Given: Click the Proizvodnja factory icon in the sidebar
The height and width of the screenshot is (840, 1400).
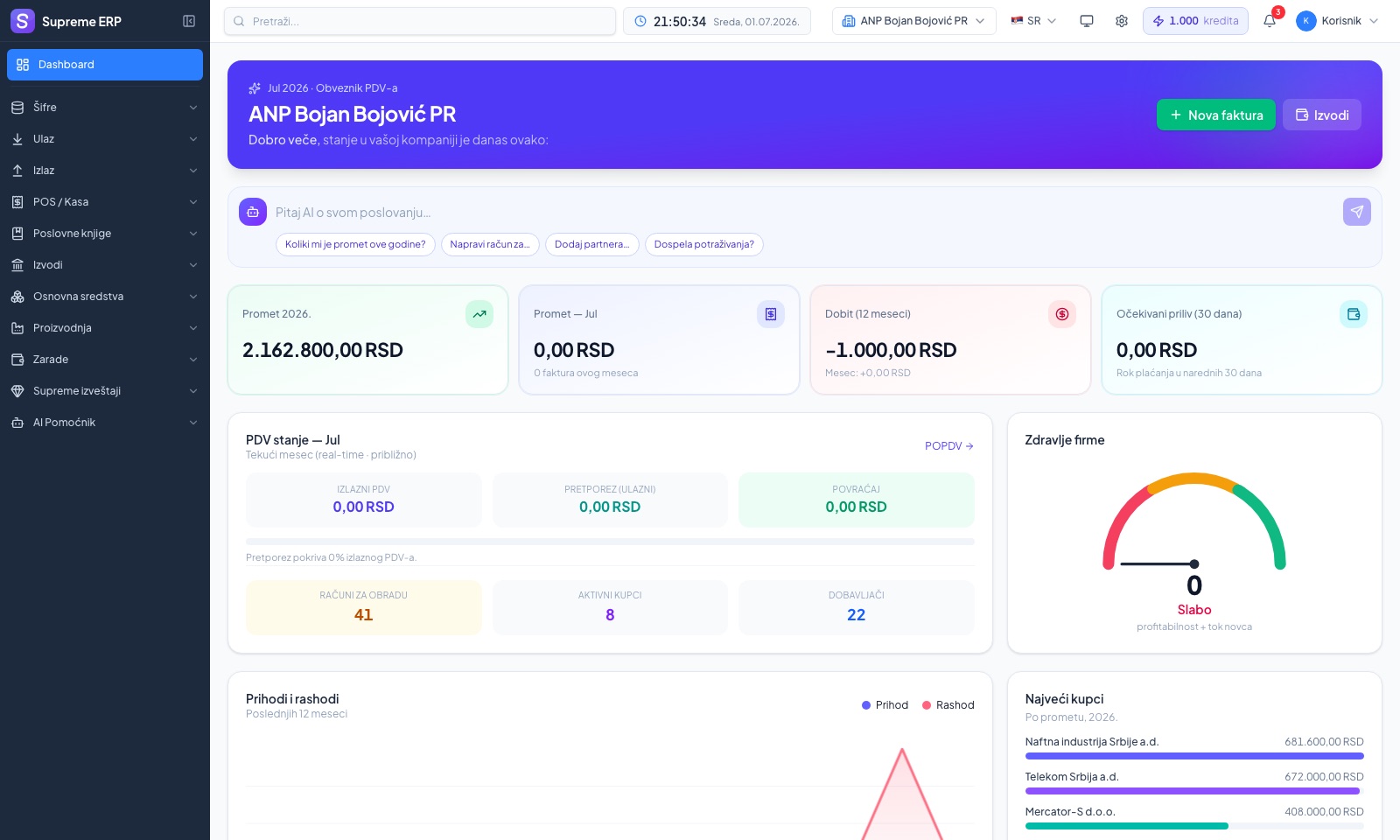Looking at the screenshot, I should click(17, 328).
